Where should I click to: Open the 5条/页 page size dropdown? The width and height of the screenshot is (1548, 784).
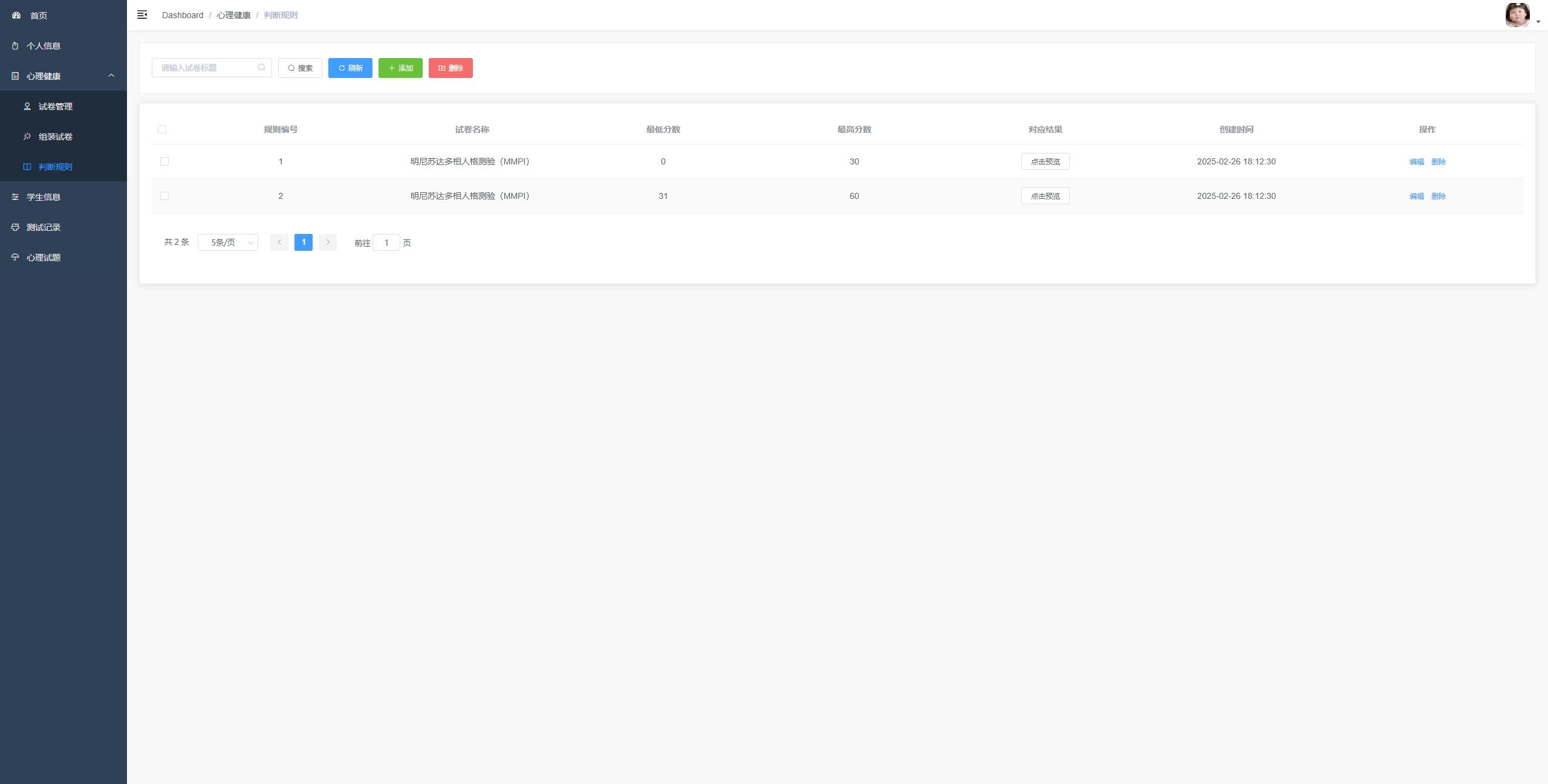pyautogui.click(x=228, y=242)
